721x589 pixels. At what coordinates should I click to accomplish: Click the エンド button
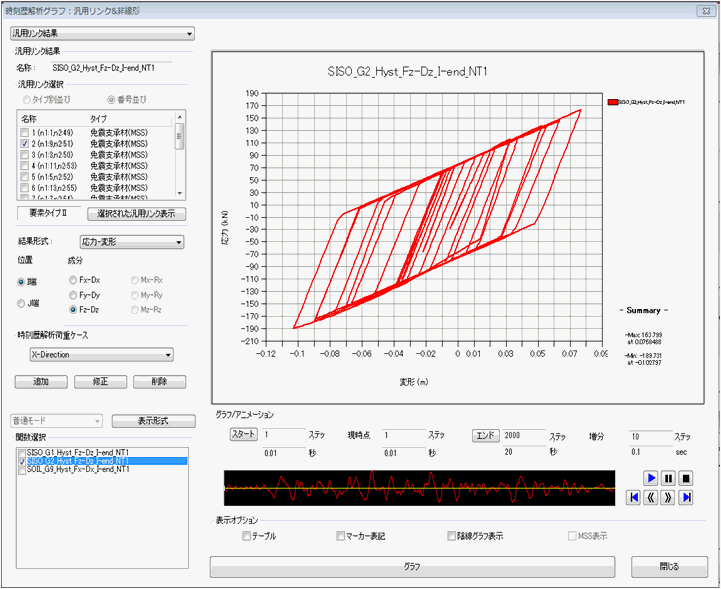point(486,435)
